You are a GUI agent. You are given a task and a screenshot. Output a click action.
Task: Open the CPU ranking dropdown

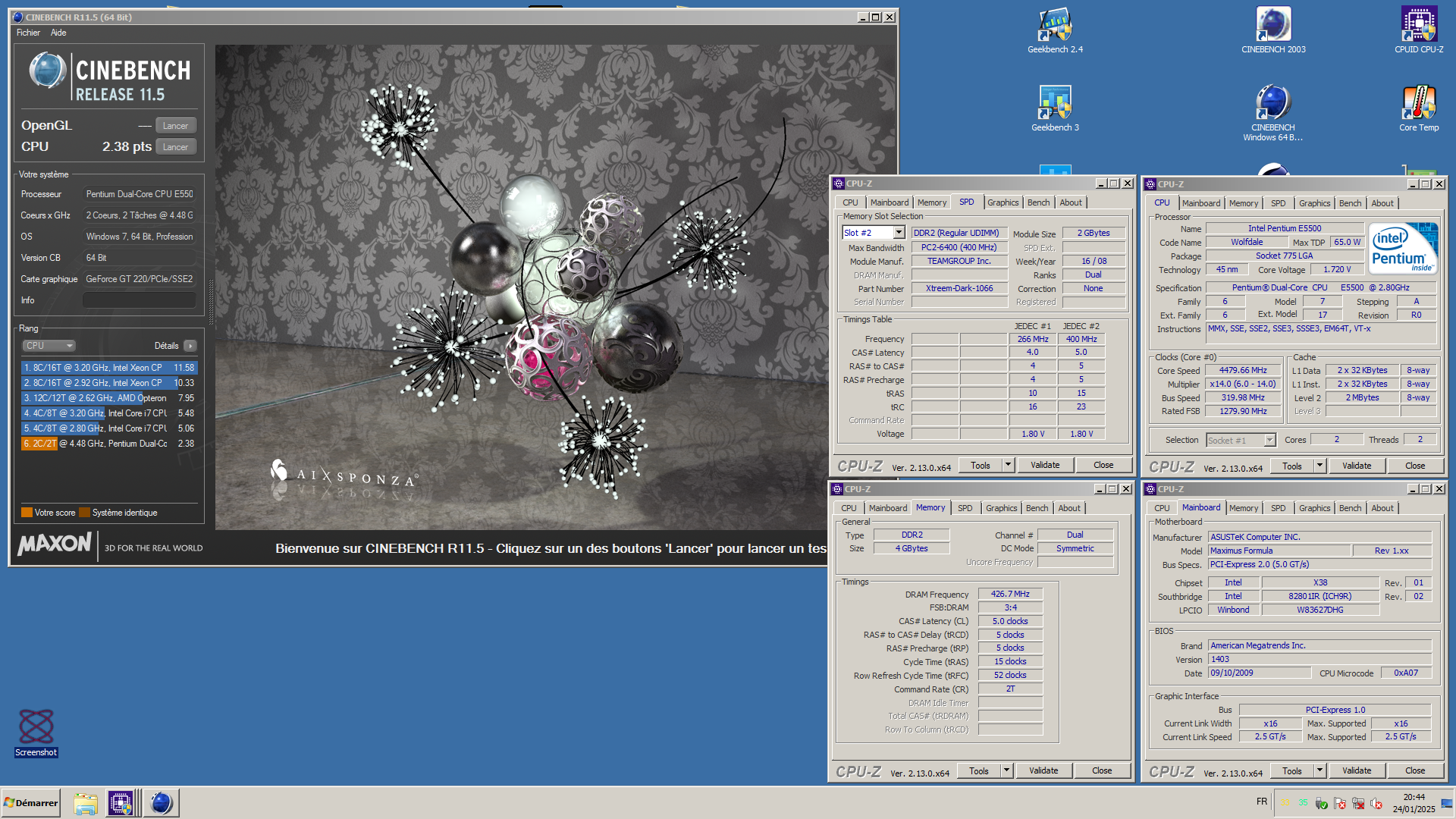49,346
